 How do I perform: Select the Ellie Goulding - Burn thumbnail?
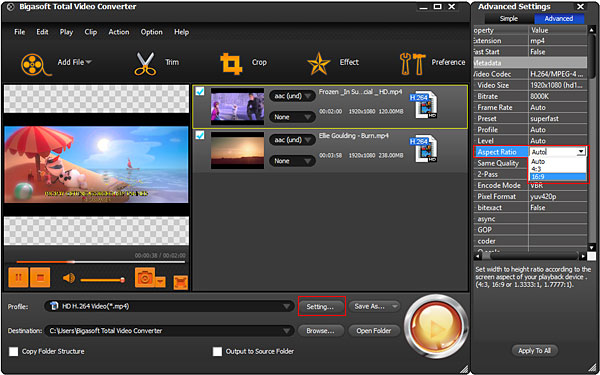[237, 150]
